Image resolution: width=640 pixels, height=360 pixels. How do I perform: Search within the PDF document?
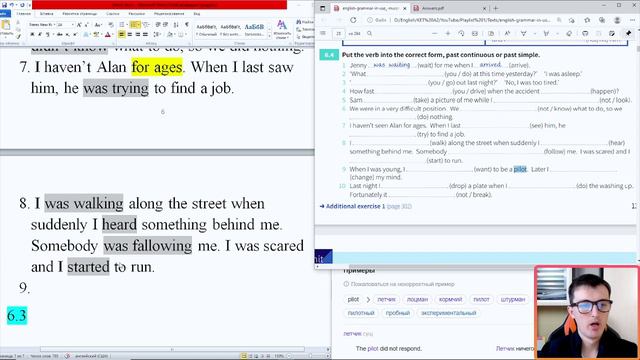point(369,33)
